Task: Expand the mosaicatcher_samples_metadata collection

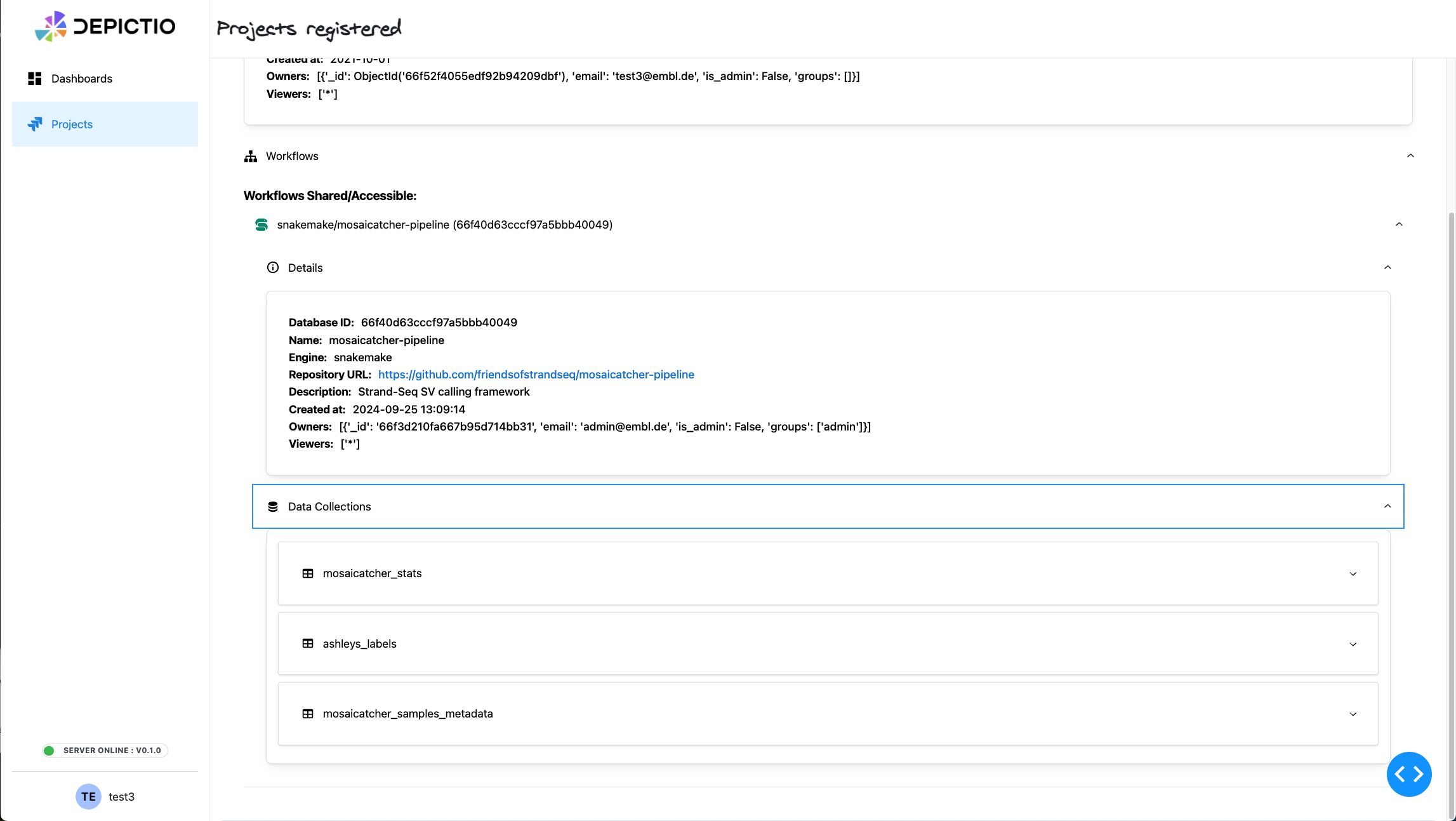Action: click(1354, 714)
